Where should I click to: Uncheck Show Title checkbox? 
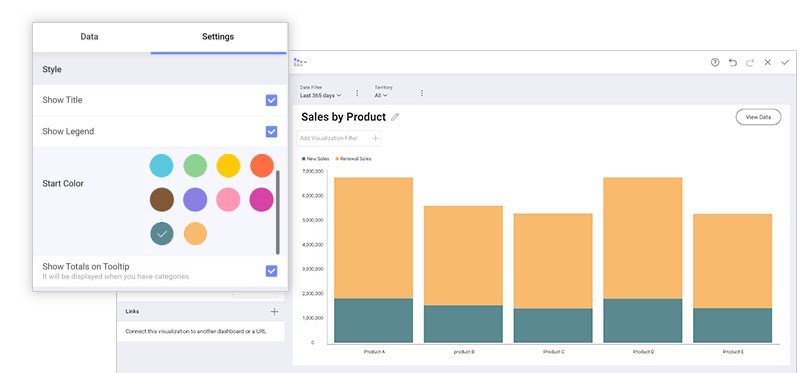271,100
